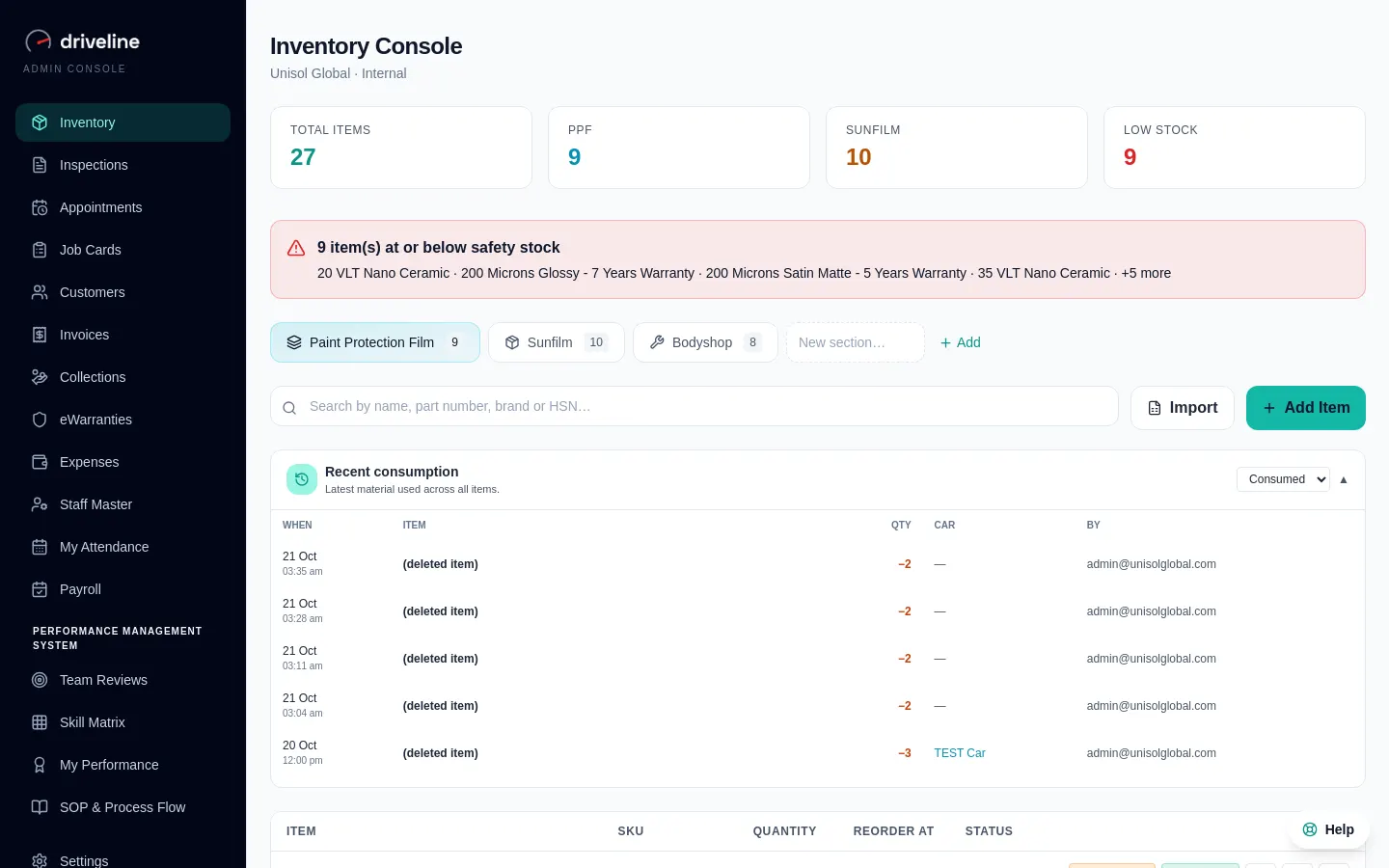Click the Recent consumption history icon

coord(302,479)
